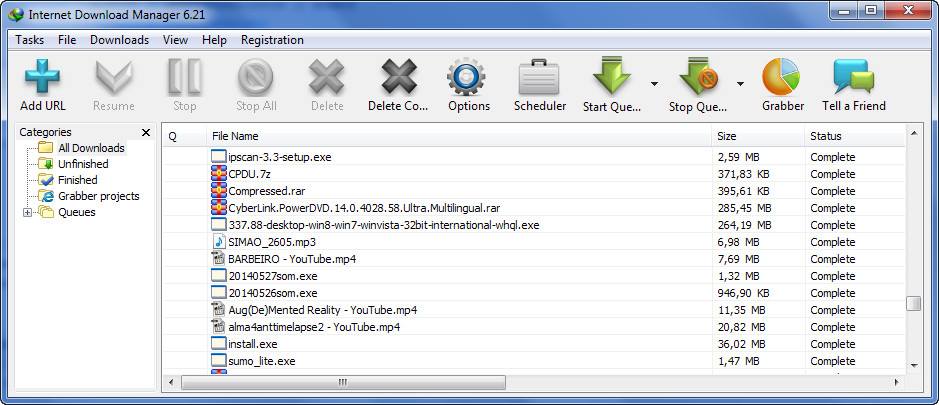The image size is (939, 405).
Task: Click the horizontal scrollbar right arrow
Action: 896,382
